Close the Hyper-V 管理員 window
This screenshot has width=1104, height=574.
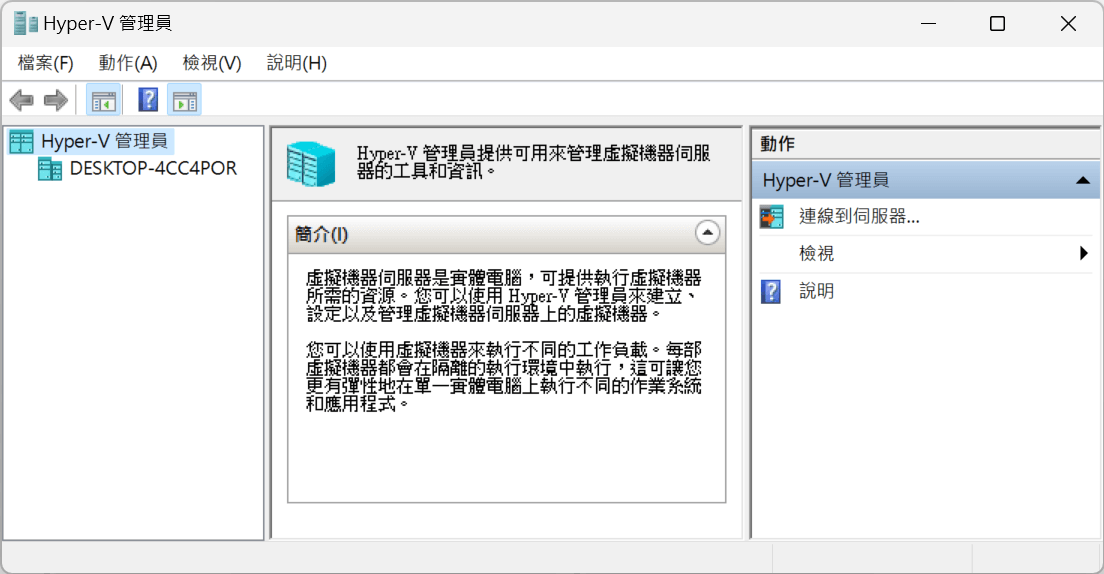[1068, 23]
